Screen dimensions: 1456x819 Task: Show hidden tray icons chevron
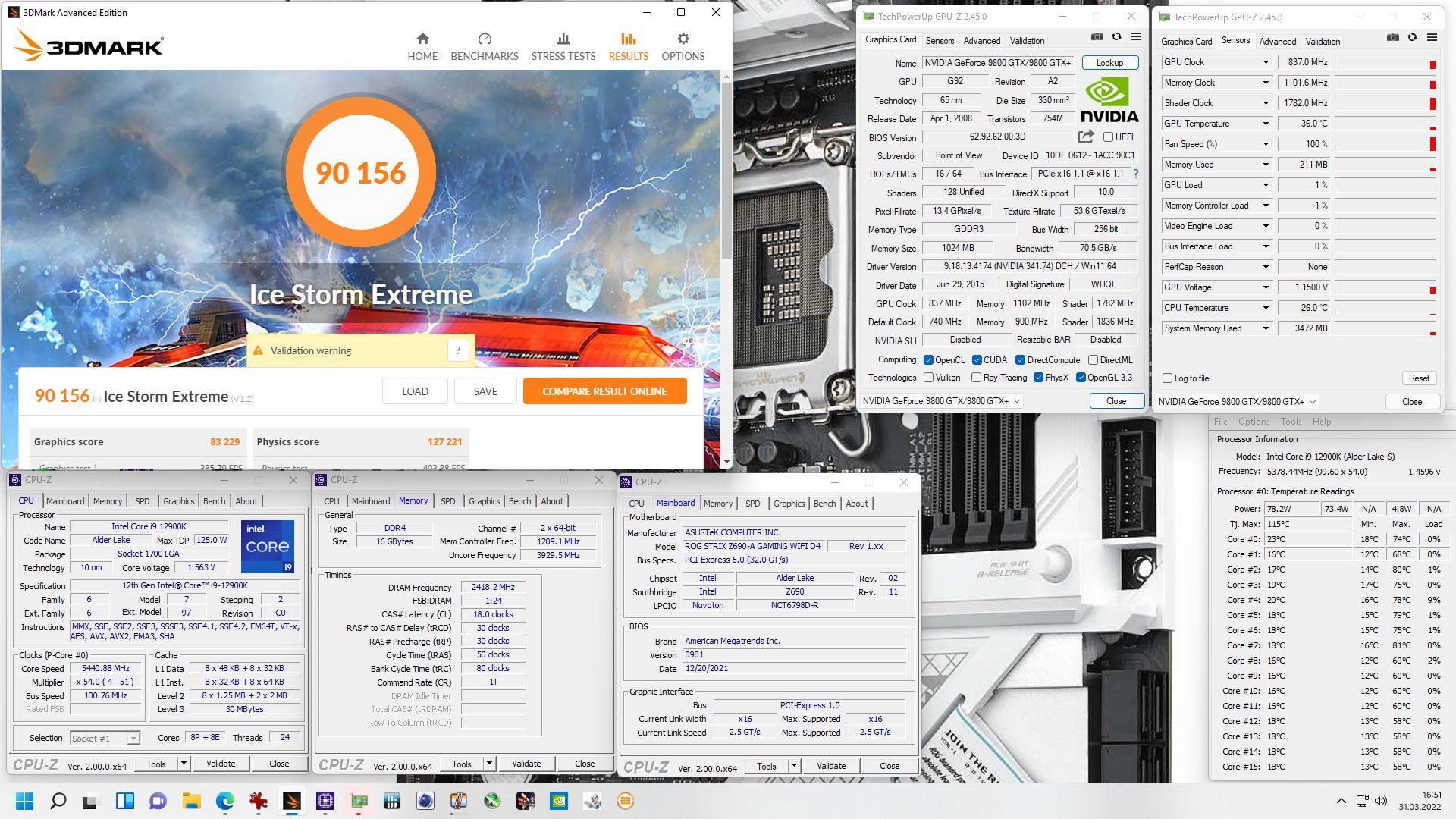1341,801
